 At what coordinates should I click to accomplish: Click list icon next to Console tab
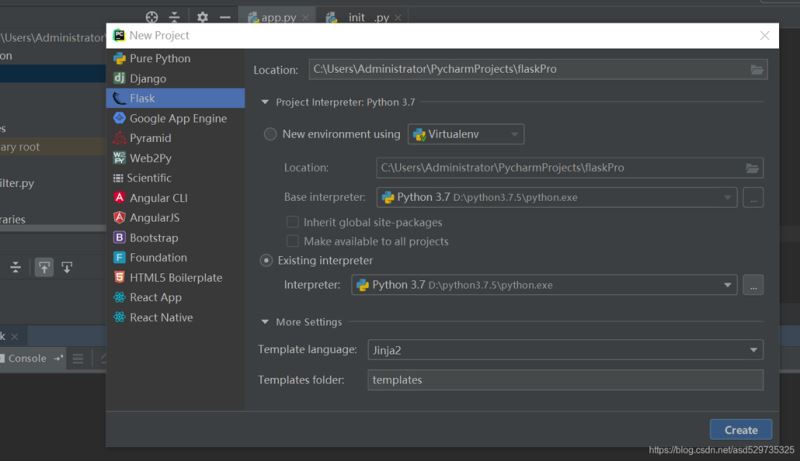click(78, 359)
